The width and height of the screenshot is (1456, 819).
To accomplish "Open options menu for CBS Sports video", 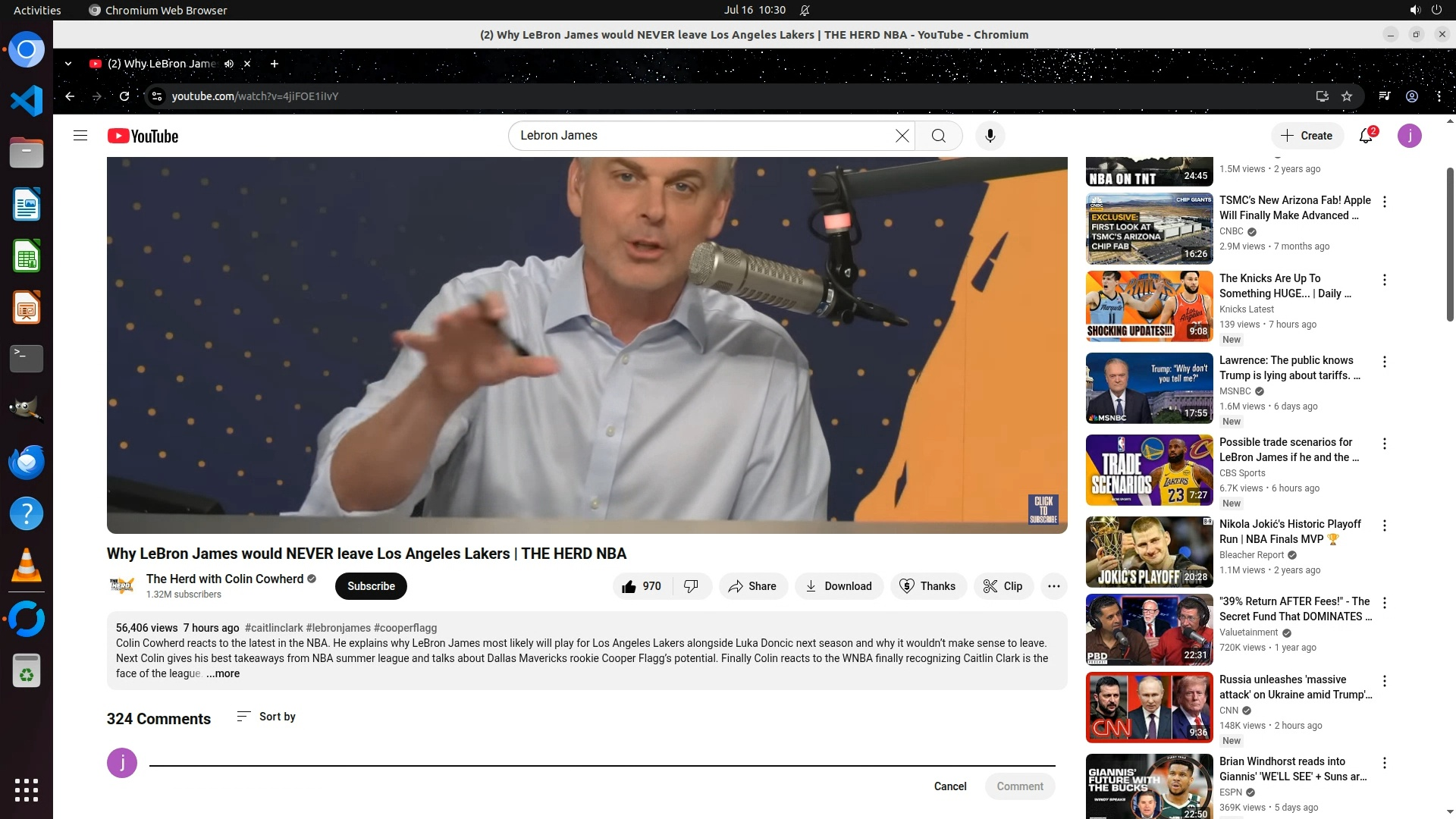I will pos(1385,444).
